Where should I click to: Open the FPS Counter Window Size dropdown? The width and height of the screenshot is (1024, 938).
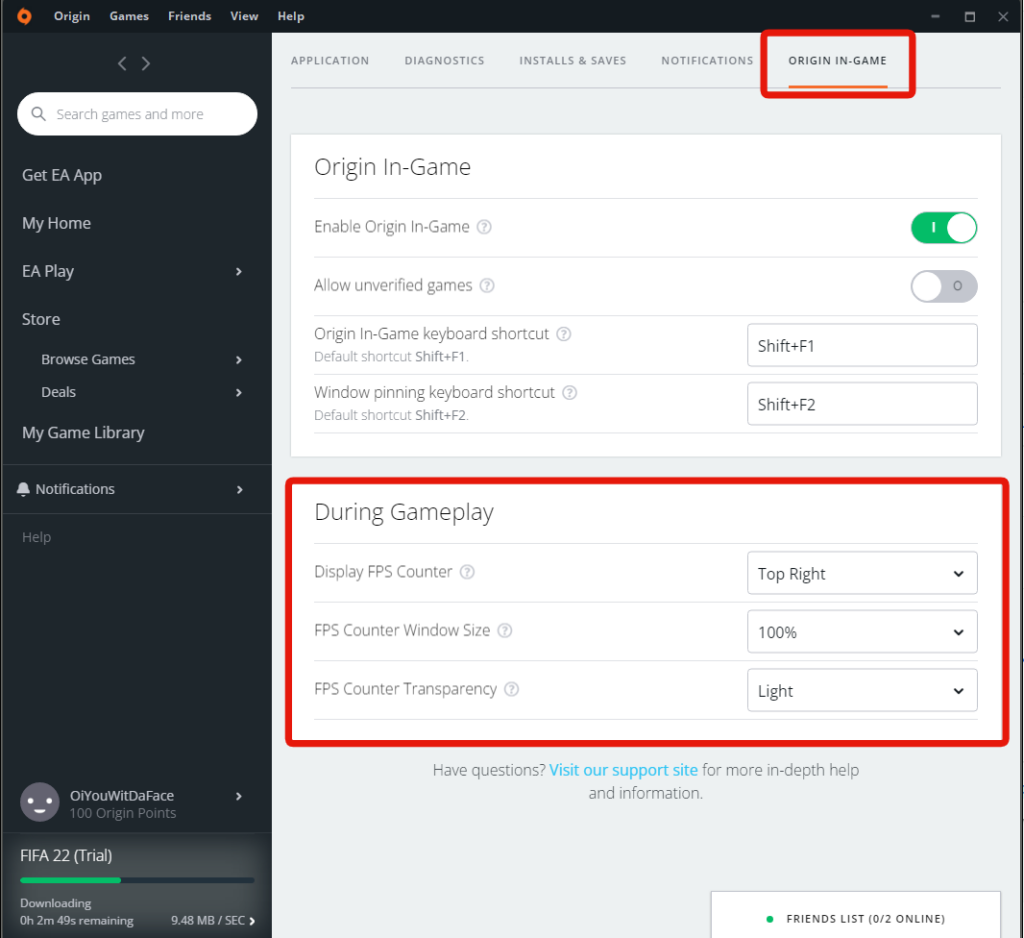(x=862, y=632)
